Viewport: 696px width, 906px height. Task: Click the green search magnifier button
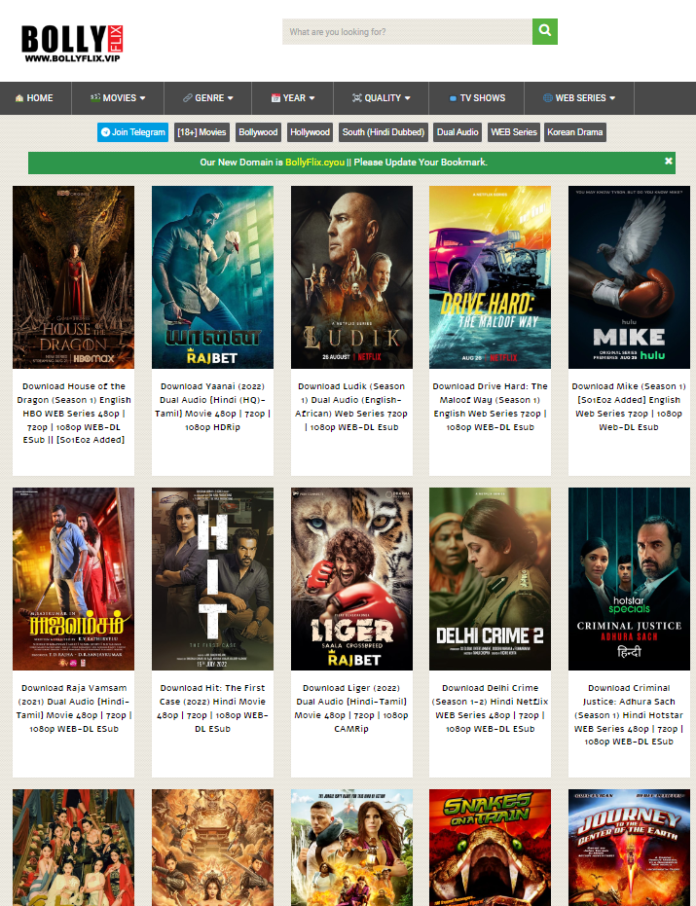coord(545,31)
